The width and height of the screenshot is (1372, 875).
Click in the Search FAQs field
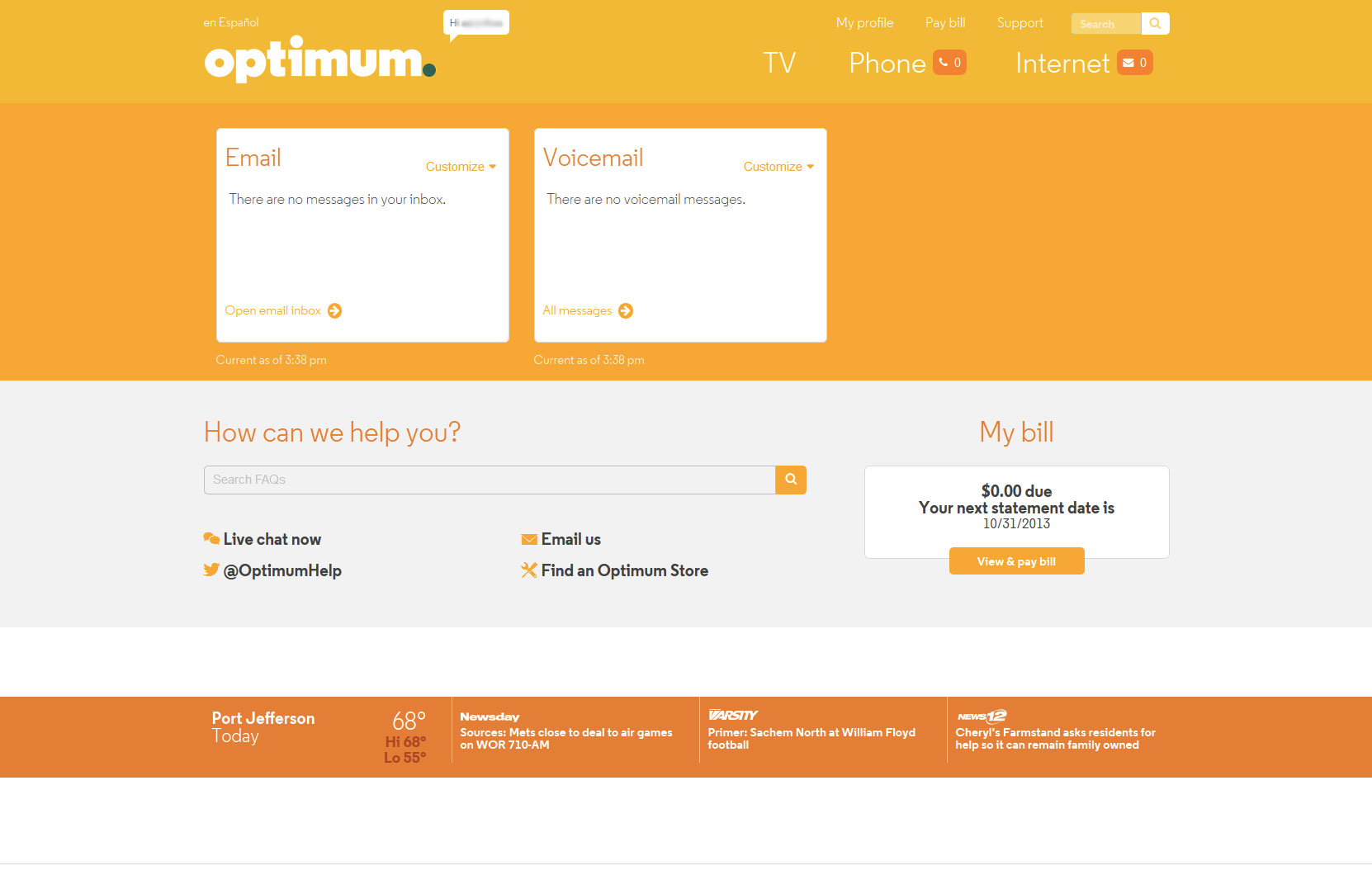coord(490,480)
